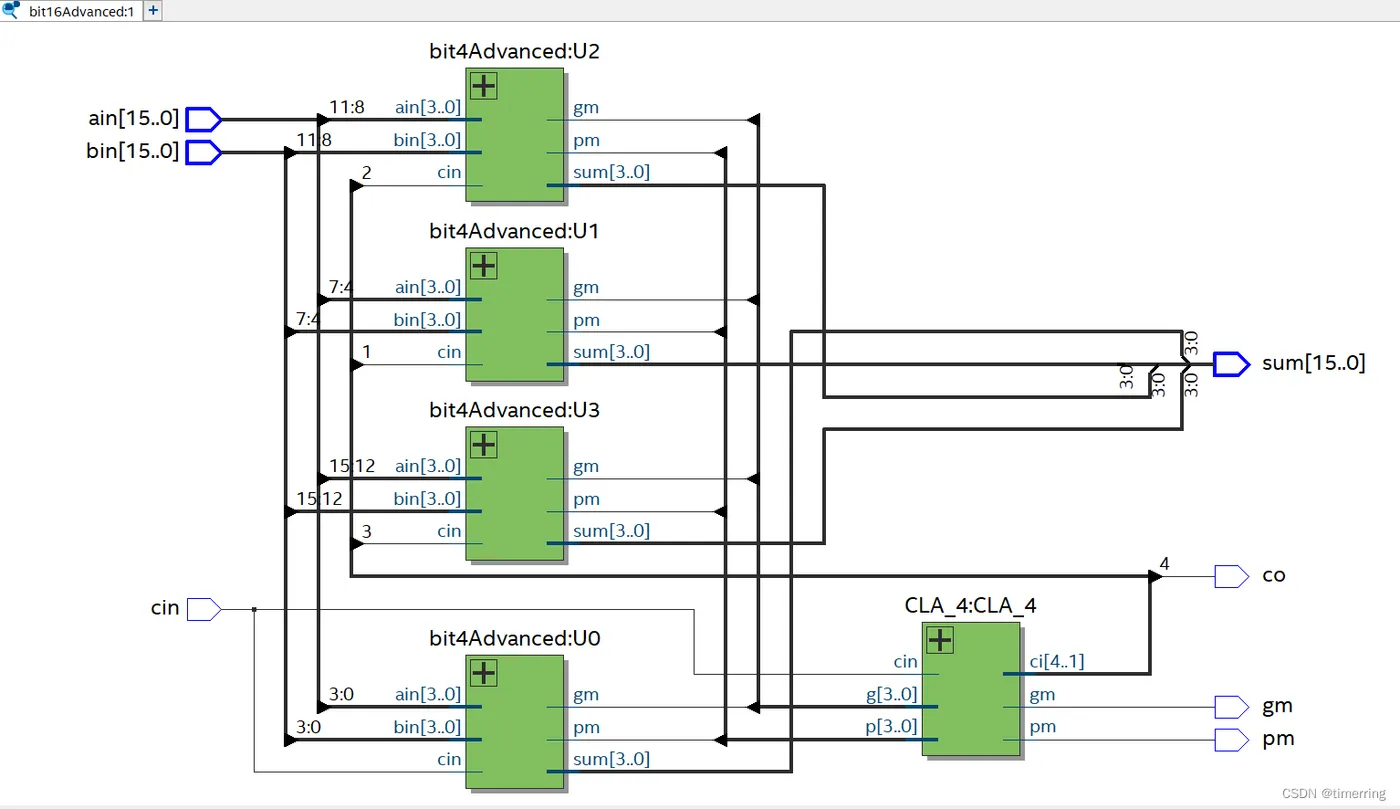Select ain[3..0] port of U2 block
This screenshot has width=1400, height=809.
(x=428, y=107)
